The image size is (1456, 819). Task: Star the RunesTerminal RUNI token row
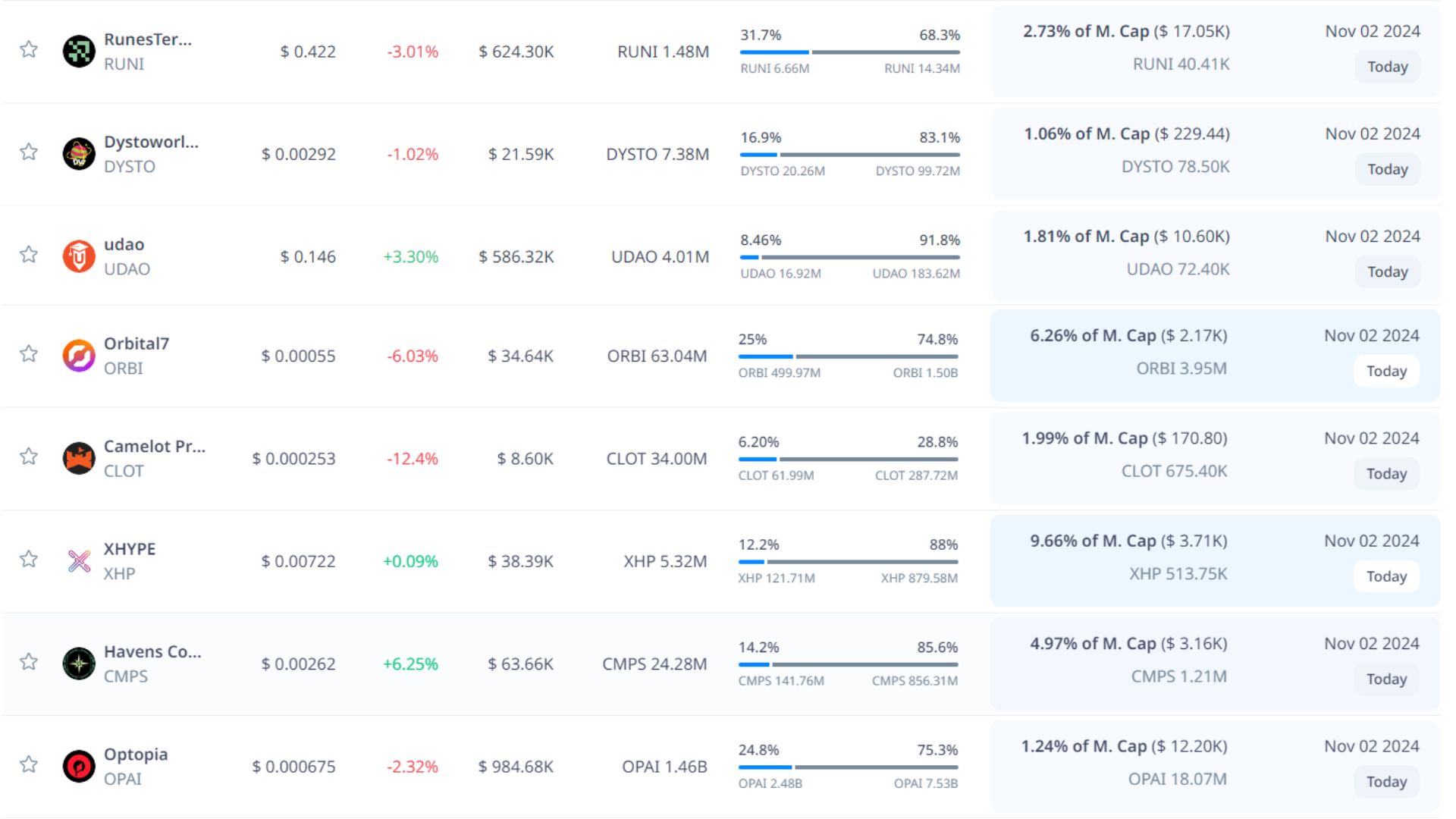[29, 50]
